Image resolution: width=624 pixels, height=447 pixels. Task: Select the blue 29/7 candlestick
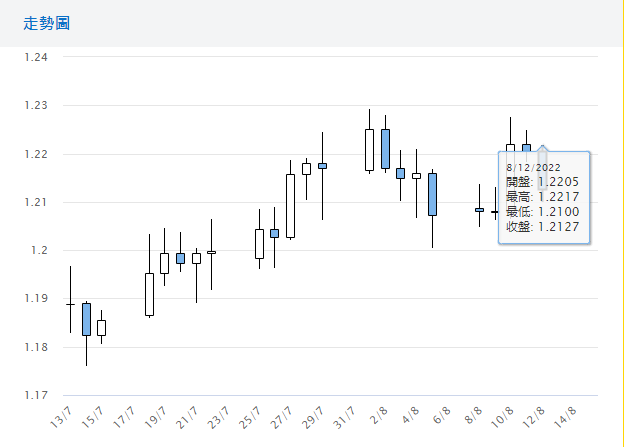pos(322,165)
